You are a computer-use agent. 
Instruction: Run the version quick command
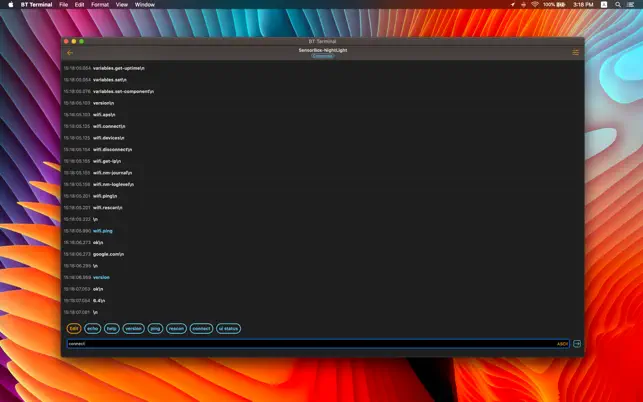tap(133, 329)
